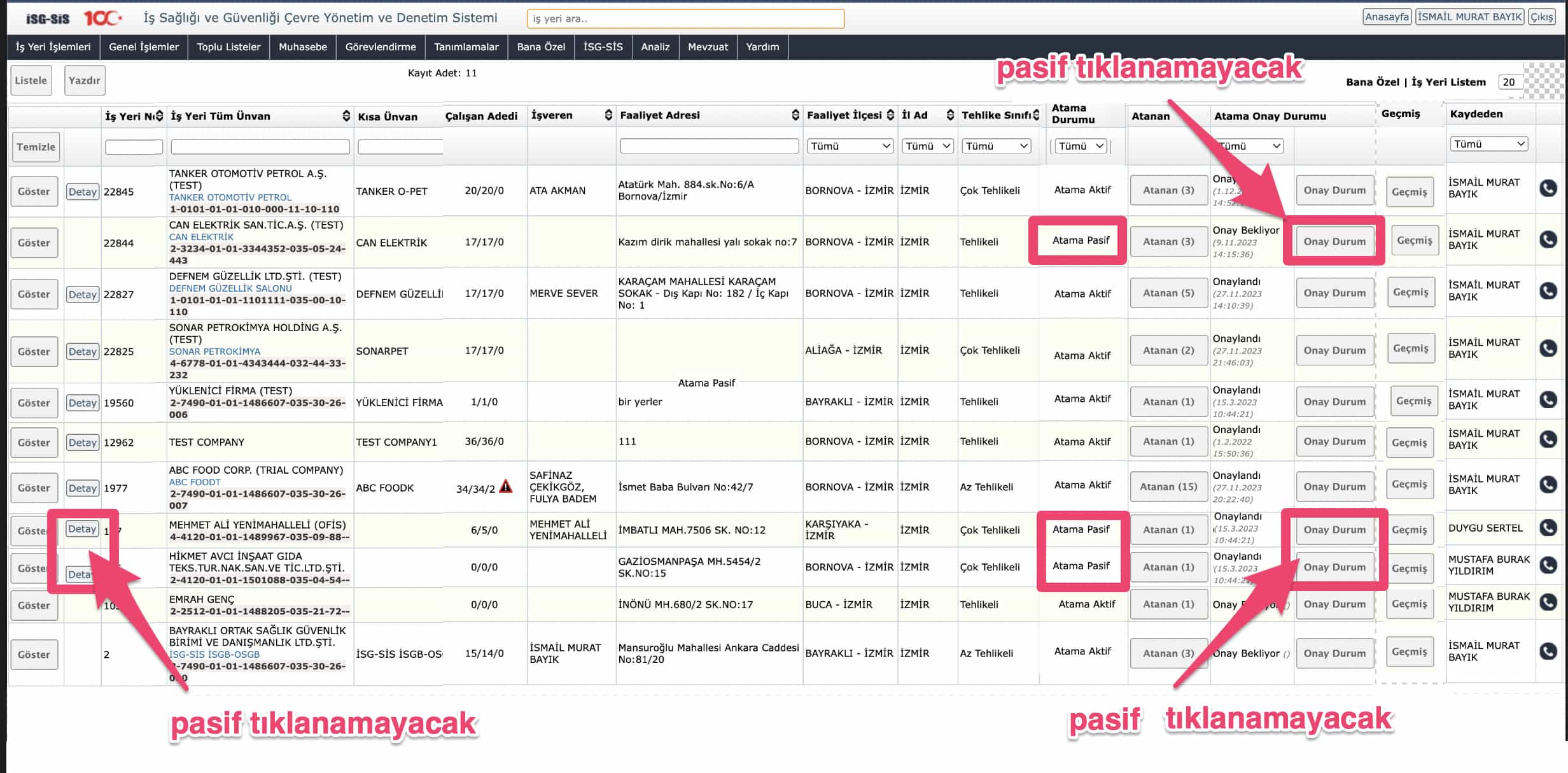Sort by İl Ad column arrows
Image resolution: width=1568 pixels, height=773 pixels.
950,115
